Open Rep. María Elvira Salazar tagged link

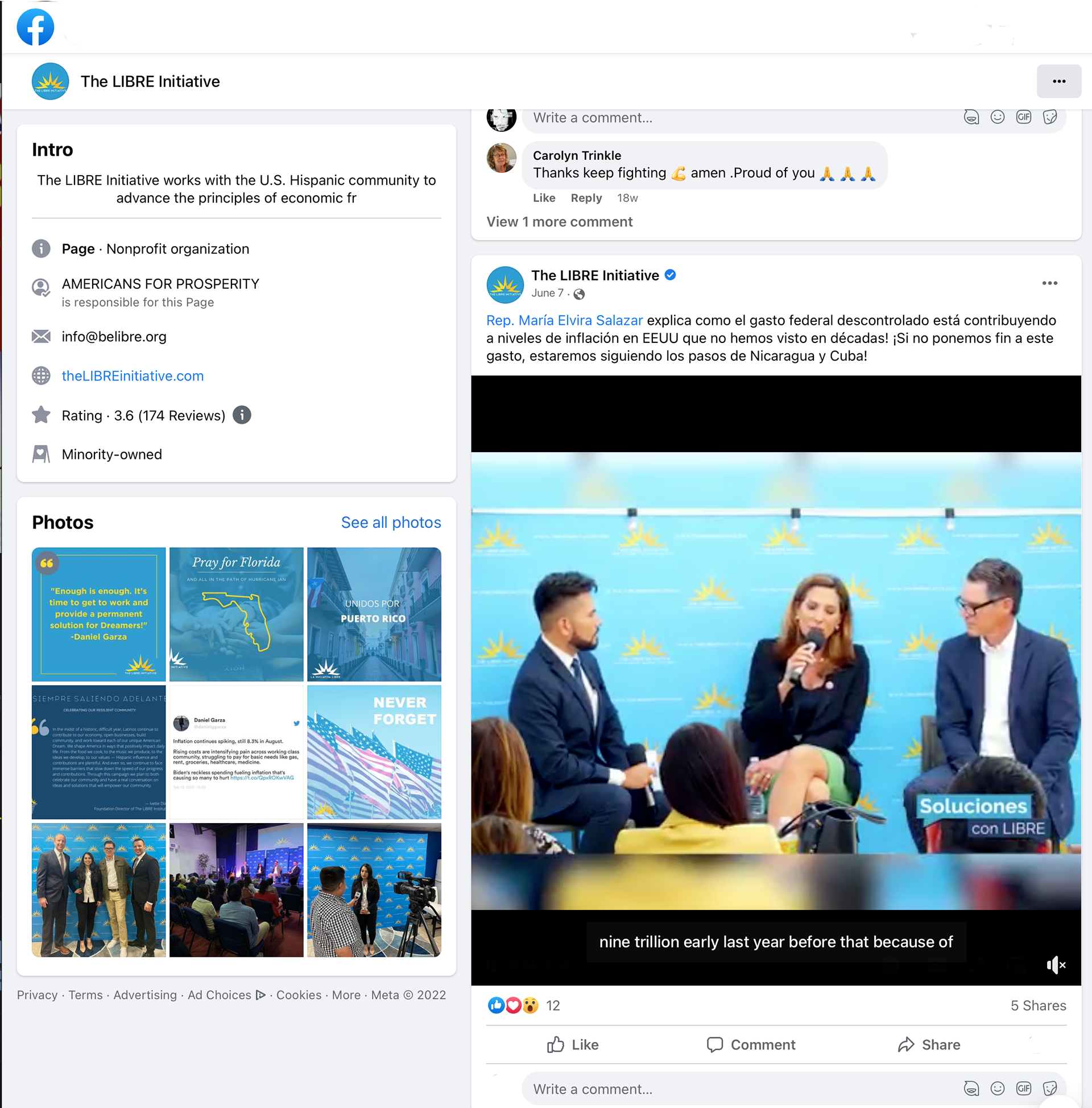coord(564,321)
